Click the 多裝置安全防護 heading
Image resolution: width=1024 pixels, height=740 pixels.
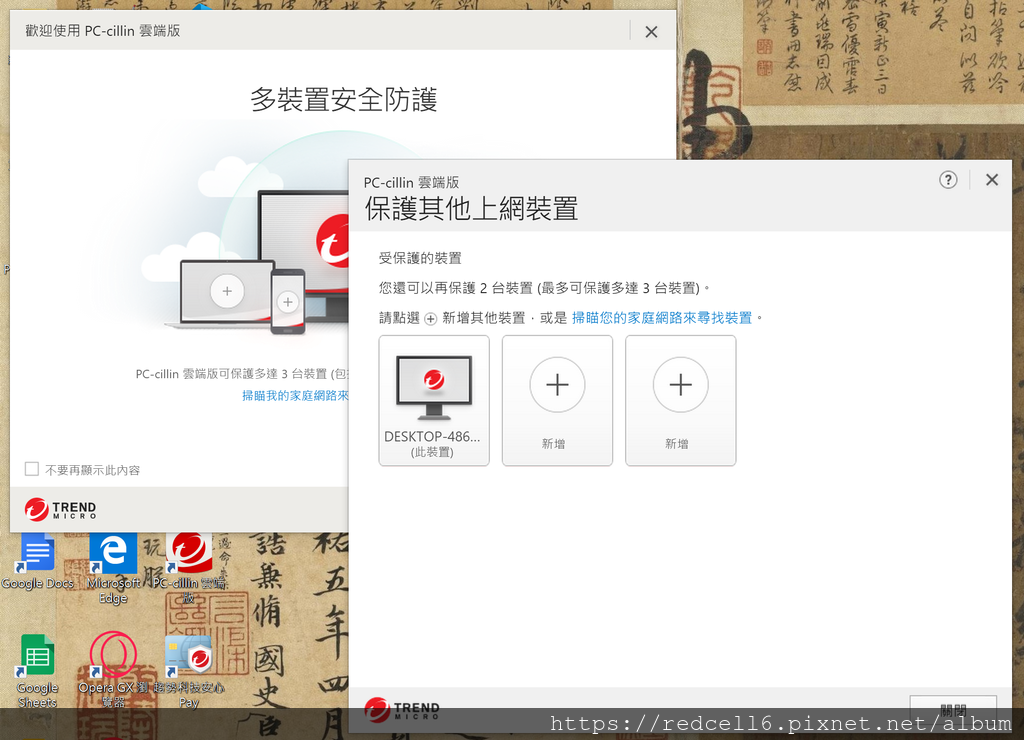coord(344,99)
